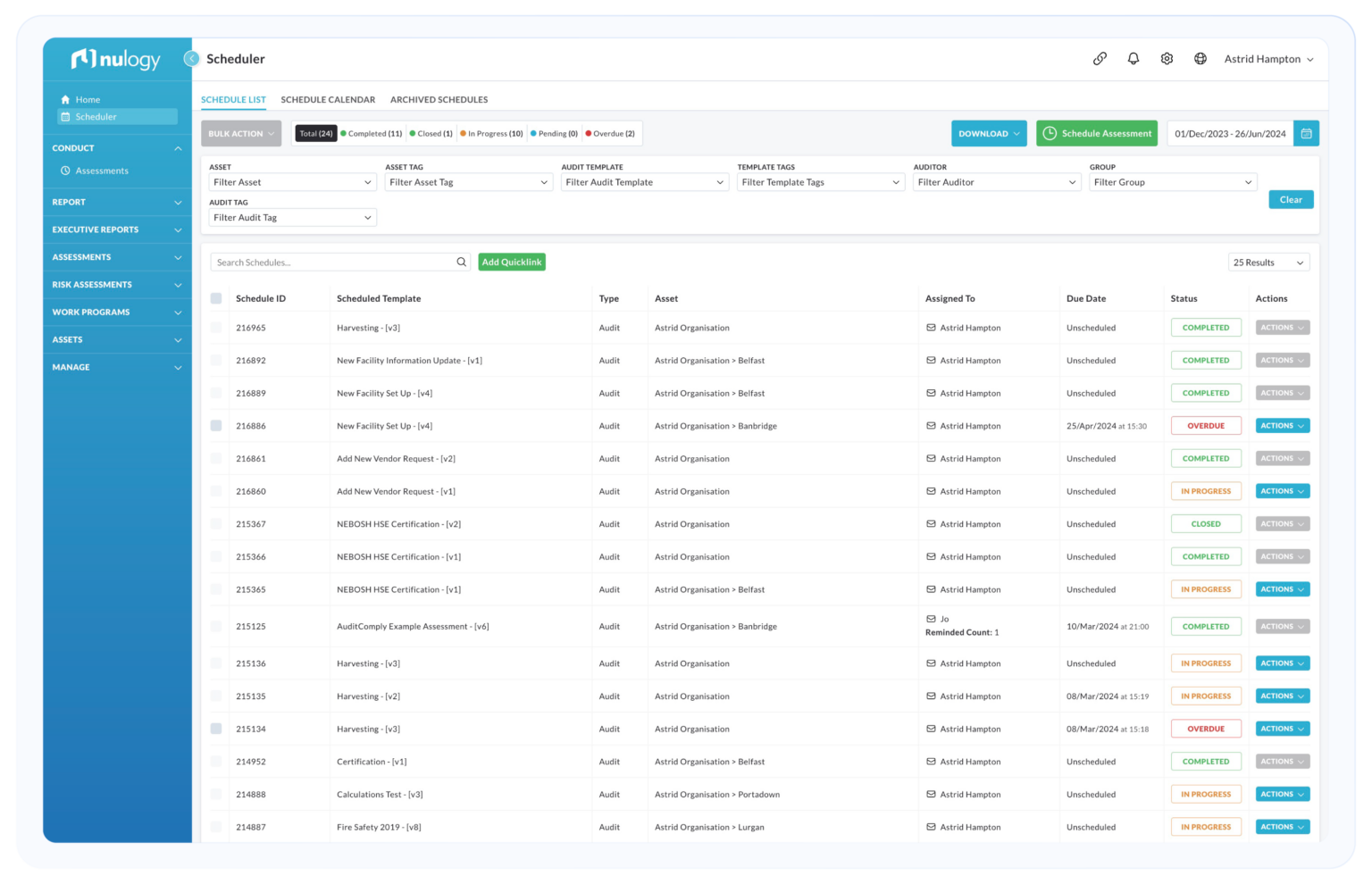This screenshot has height=884, width=1372.
Task: Click the Schedule Assessment button
Action: (1097, 134)
